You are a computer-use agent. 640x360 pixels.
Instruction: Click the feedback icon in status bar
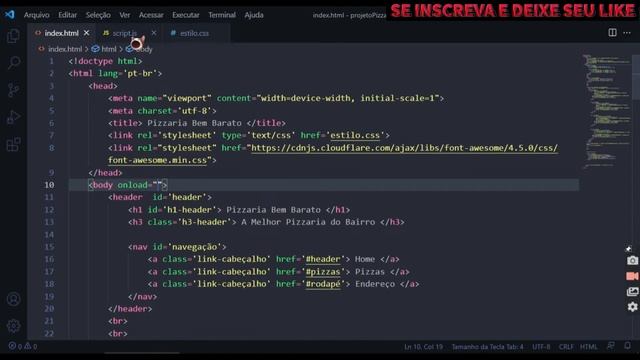tap(611, 346)
